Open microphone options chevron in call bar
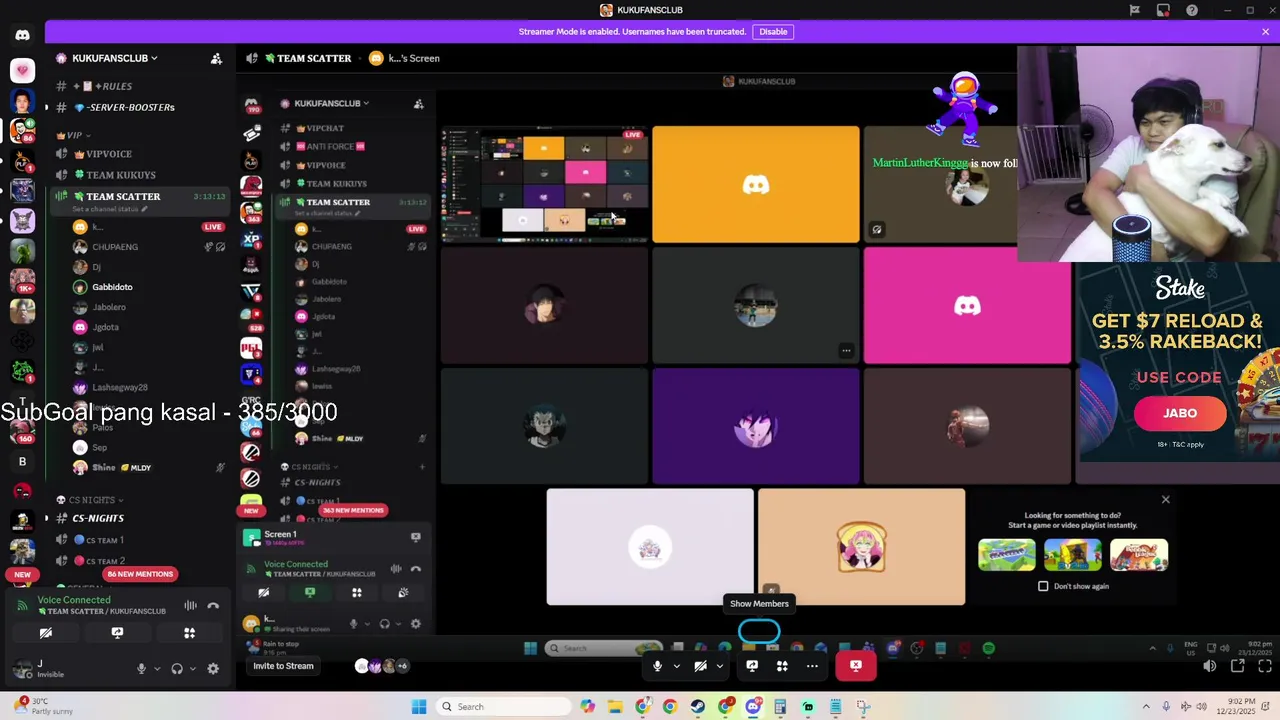Screen dimensions: 1280x720 (676, 666)
